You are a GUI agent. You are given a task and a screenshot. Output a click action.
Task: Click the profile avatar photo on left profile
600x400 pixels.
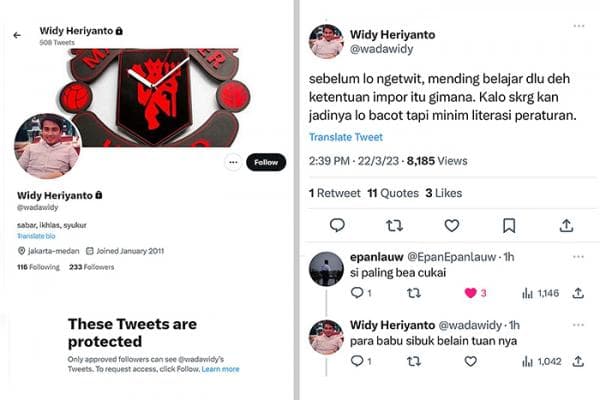point(46,146)
